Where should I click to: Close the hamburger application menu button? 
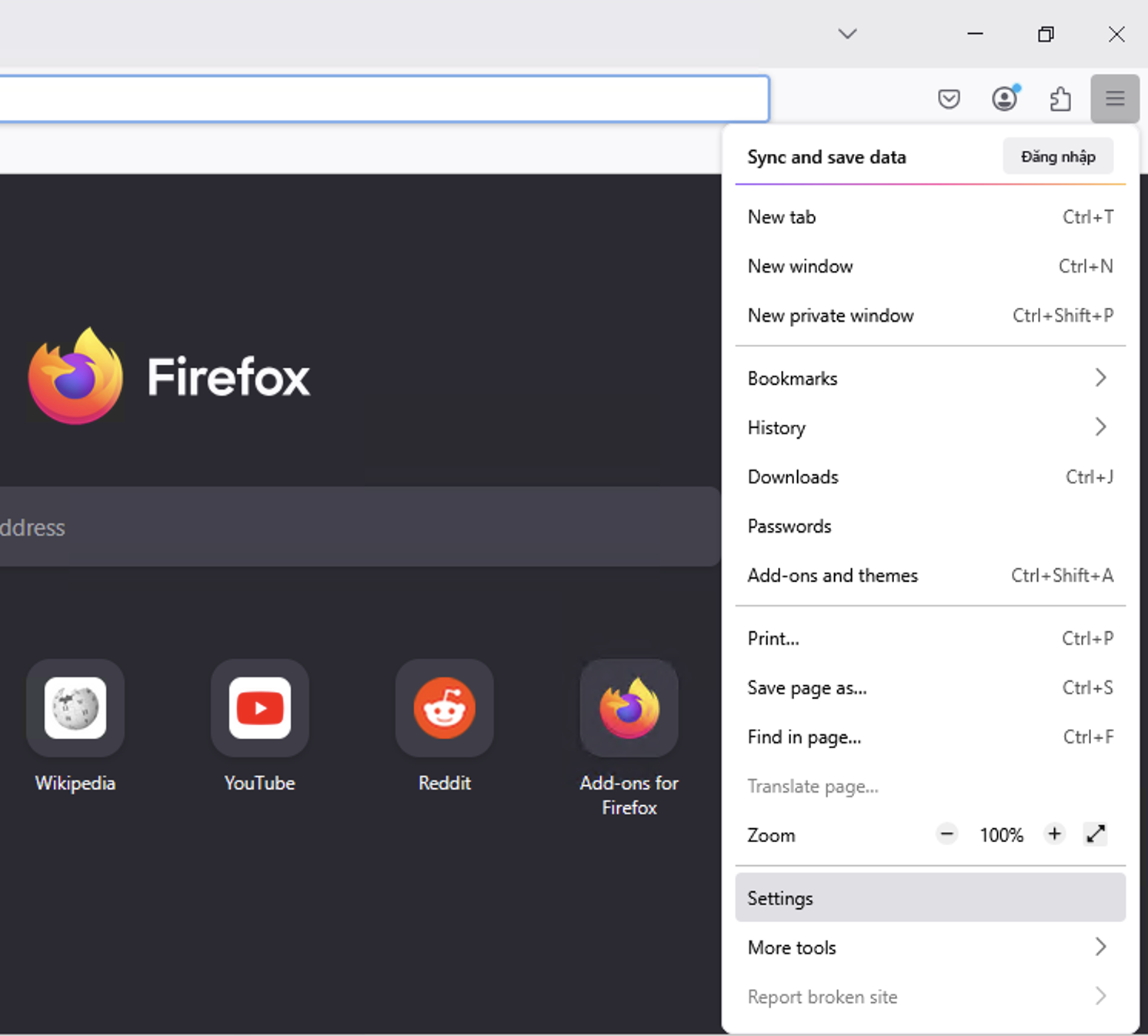click(1114, 99)
